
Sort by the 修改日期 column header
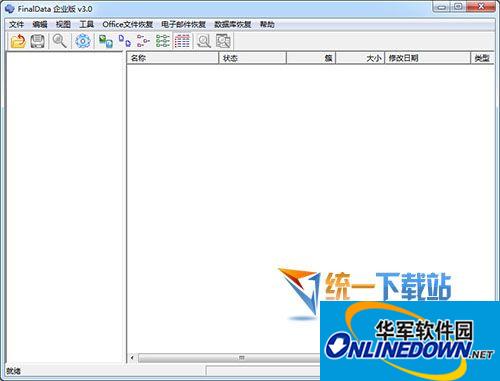(428, 58)
